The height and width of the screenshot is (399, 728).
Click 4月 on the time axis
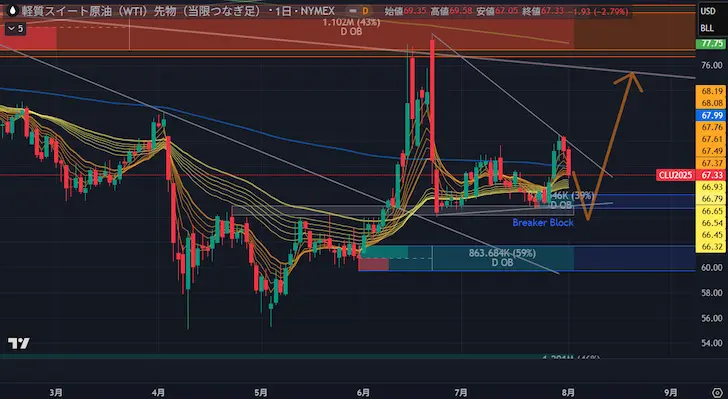(x=158, y=393)
